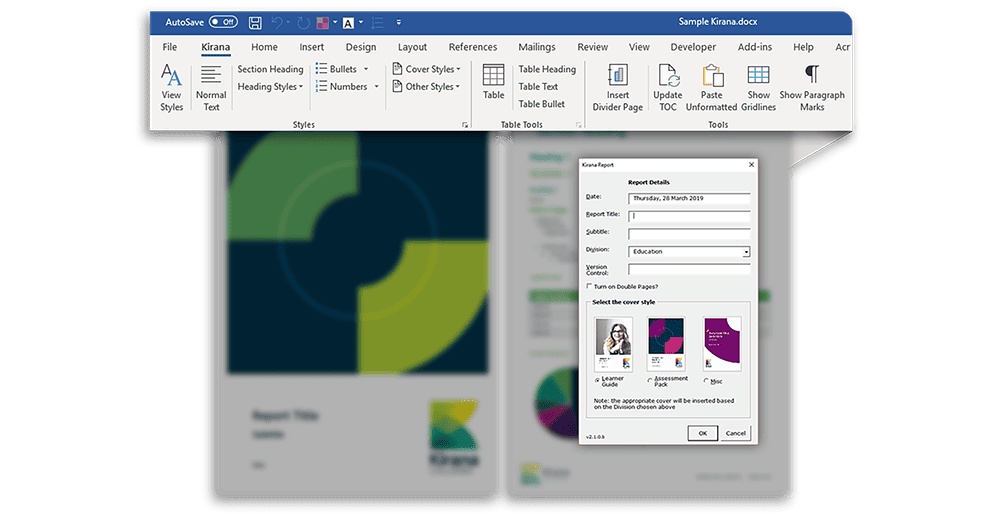Open the Table Tools dialog launcher

(x=578, y=125)
